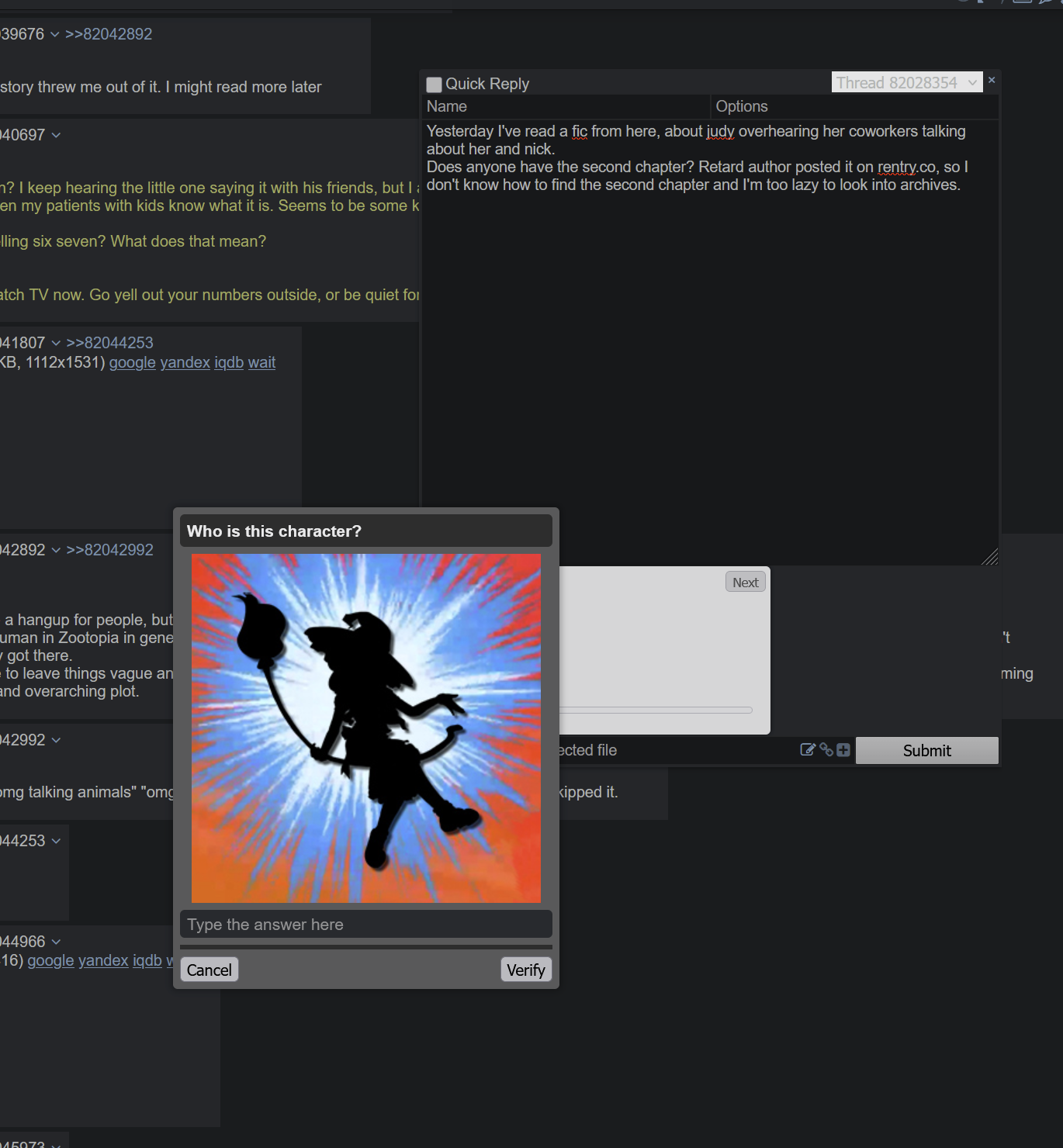Click the pencil edit icon beside Submit
1063x1148 pixels.
click(x=808, y=749)
